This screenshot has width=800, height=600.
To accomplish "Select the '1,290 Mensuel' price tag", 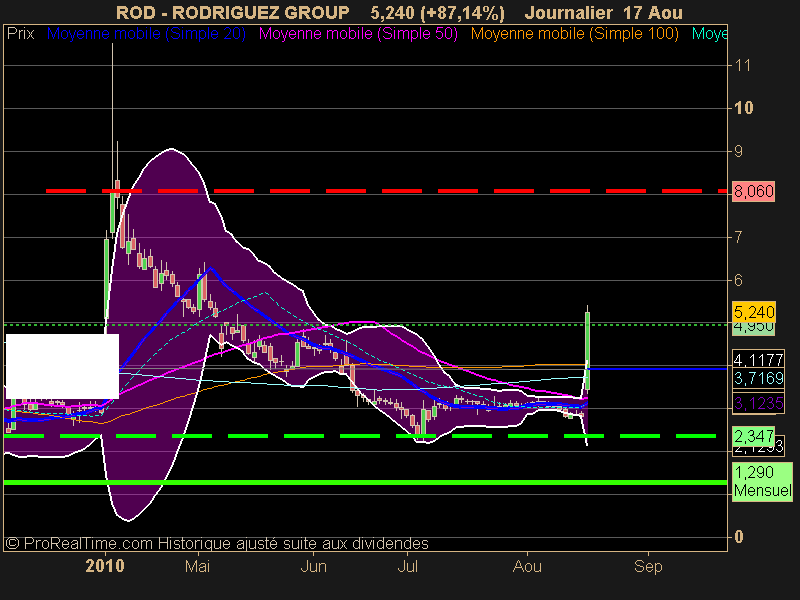I will tap(762, 481).
